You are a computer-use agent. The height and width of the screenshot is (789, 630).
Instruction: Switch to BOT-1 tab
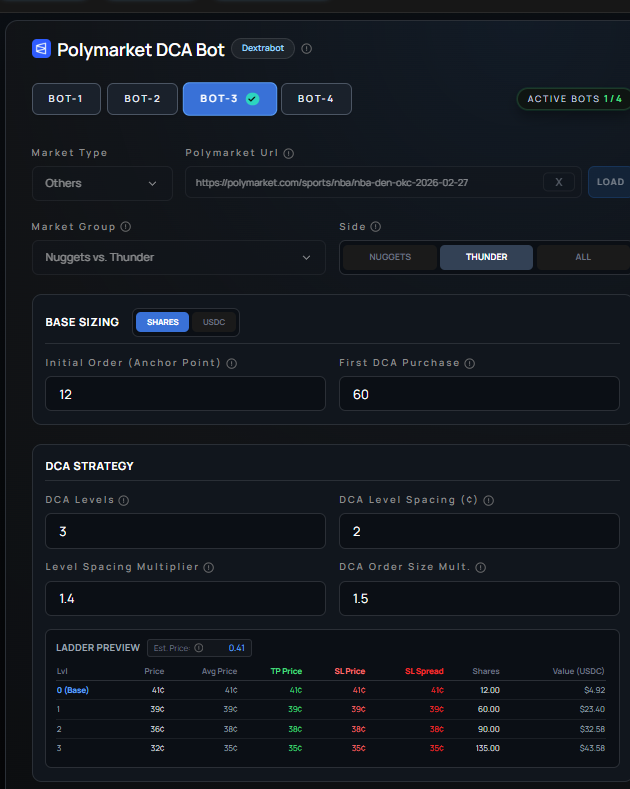66,99
